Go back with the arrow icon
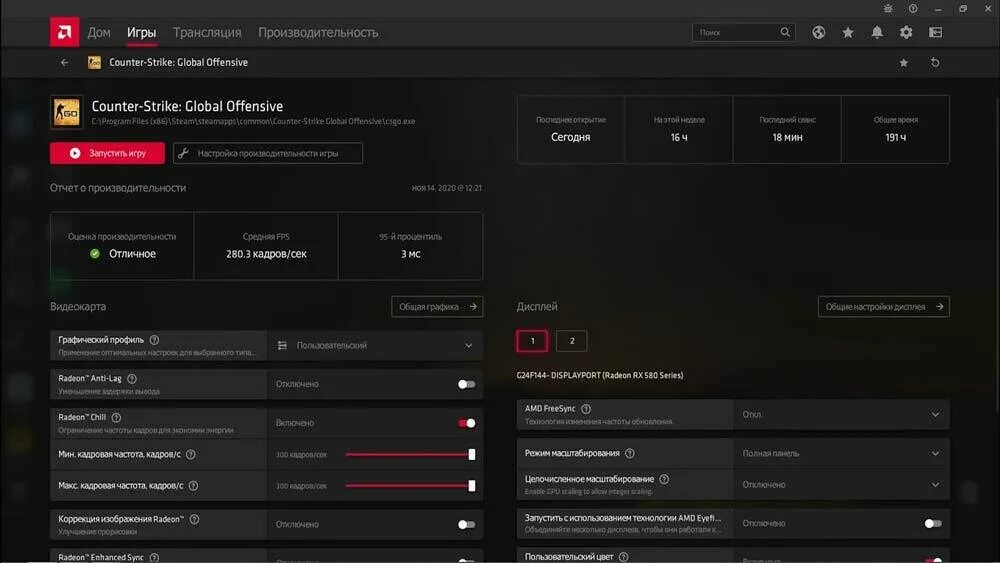Viewport: 1000px width, 563px height. (64, 62)
